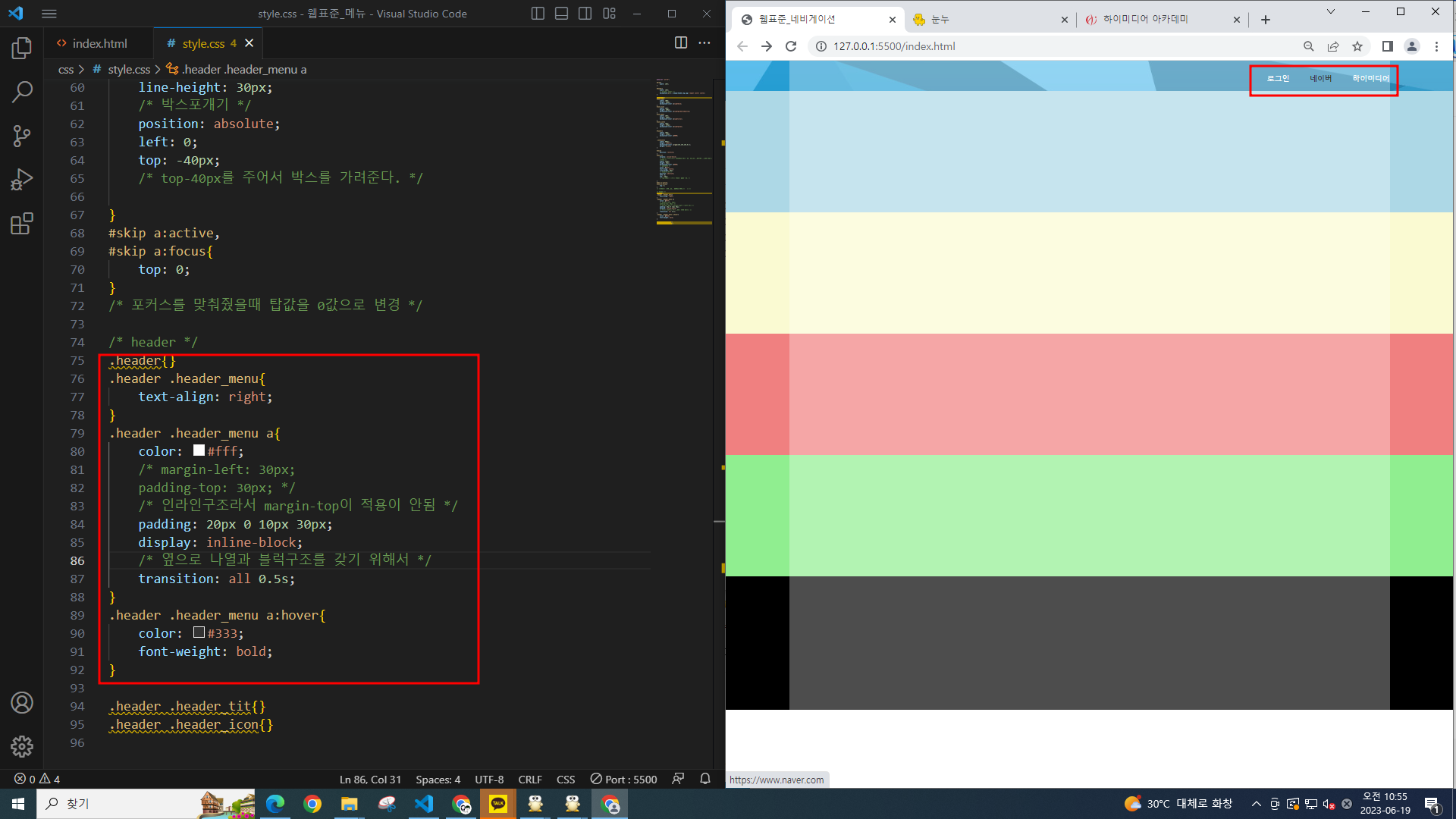Open the Manage gear settings icon
The width and height of the screenshot is (1456, 819).
pyautogui.click(x=22, y=746)
